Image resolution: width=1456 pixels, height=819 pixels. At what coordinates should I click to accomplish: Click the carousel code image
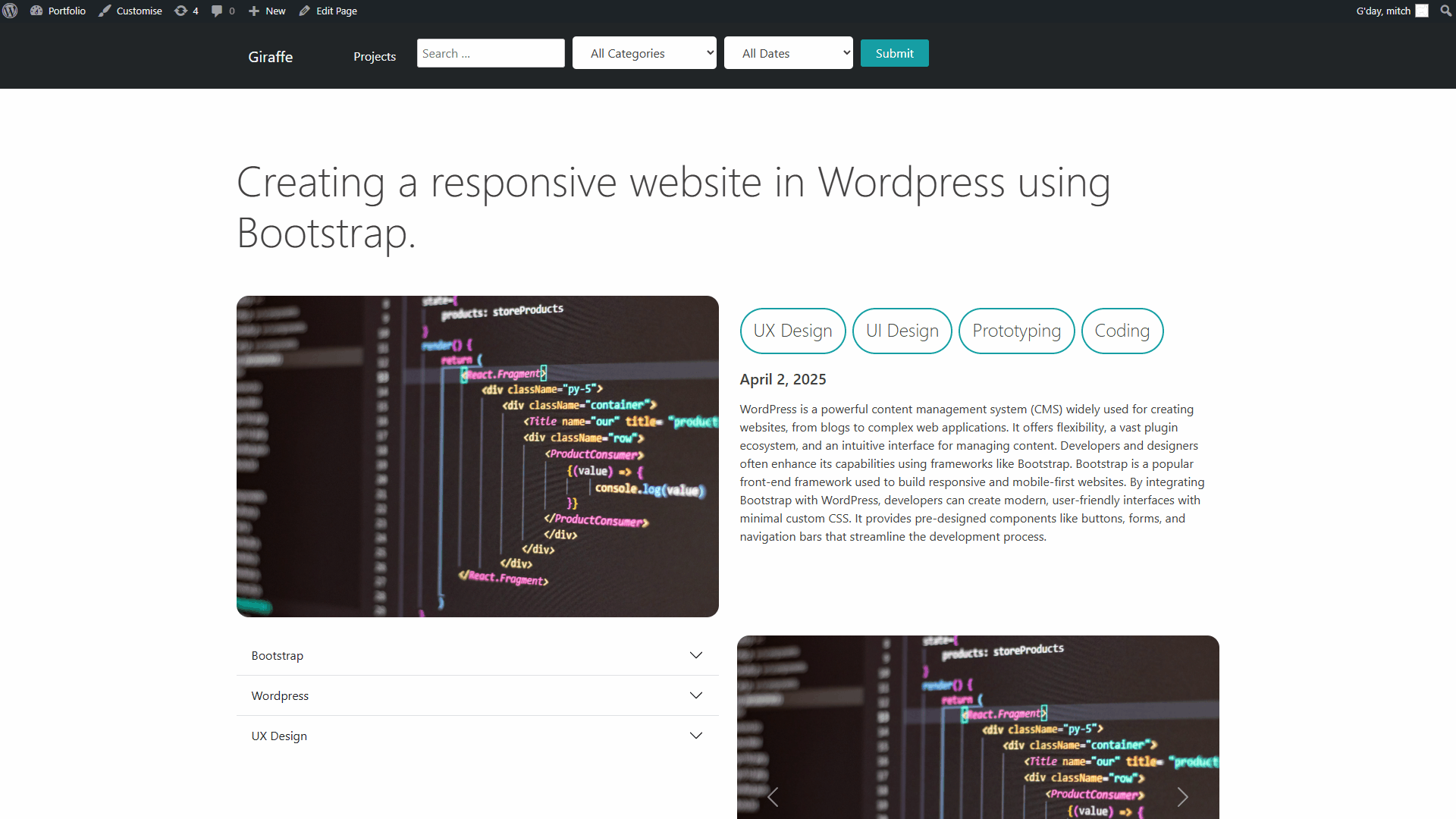pyautogui.click(x=978, y=727)
